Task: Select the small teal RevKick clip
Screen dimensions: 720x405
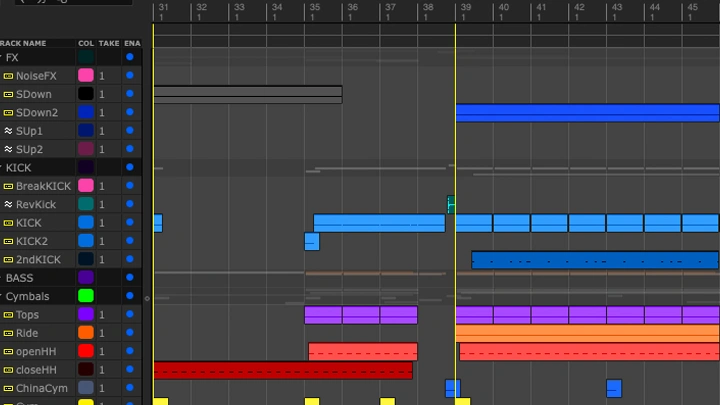Action: (x=451, y=205)
